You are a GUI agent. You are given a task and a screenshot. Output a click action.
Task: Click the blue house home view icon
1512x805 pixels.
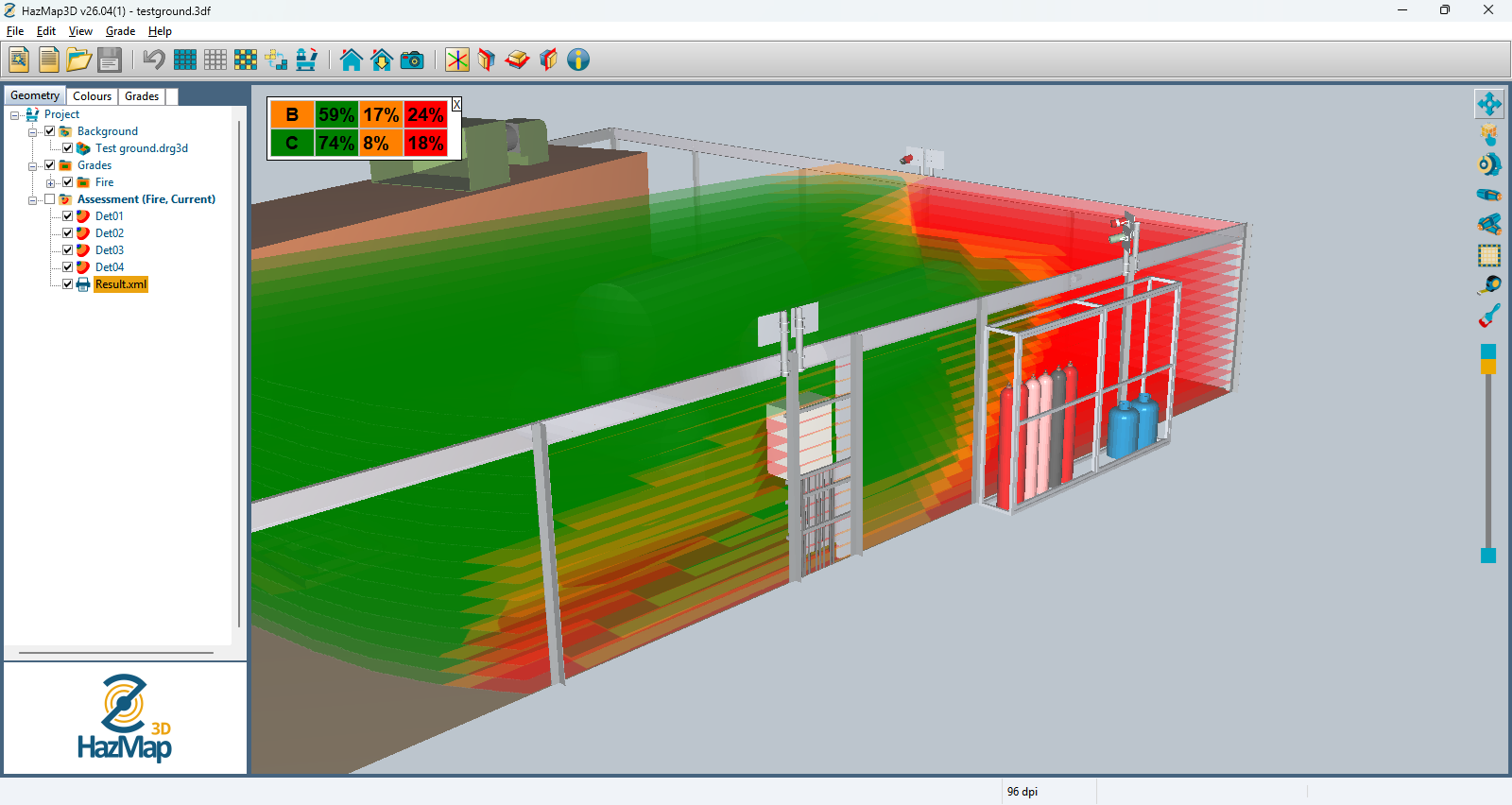[x=352, y=60]
